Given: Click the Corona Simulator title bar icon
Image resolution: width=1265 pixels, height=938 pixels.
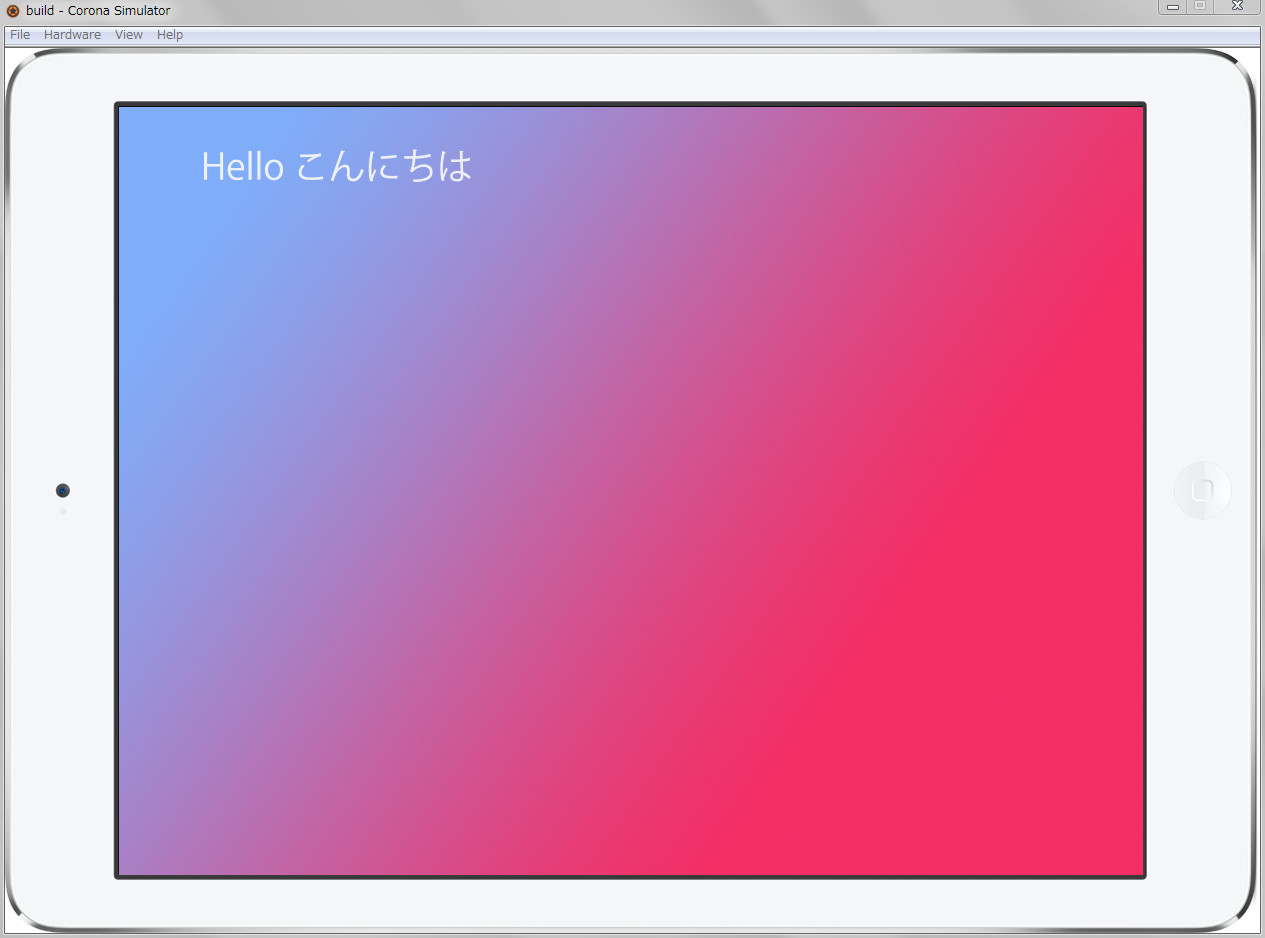Looking at the screenshot, I should 13,11.
